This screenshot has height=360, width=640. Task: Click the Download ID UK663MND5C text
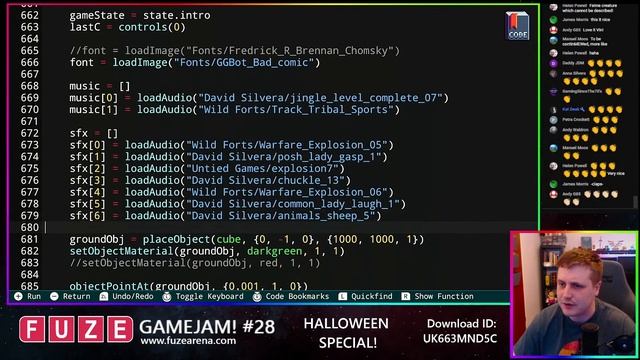(x=460, y=331)
